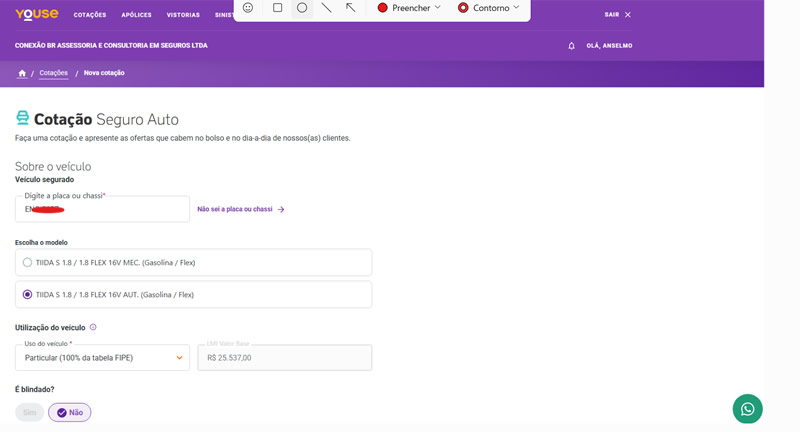The height and width of the screenshot is (432, 800).
Task: Open the Contorno outline dropdown
Action: (489, 8)
